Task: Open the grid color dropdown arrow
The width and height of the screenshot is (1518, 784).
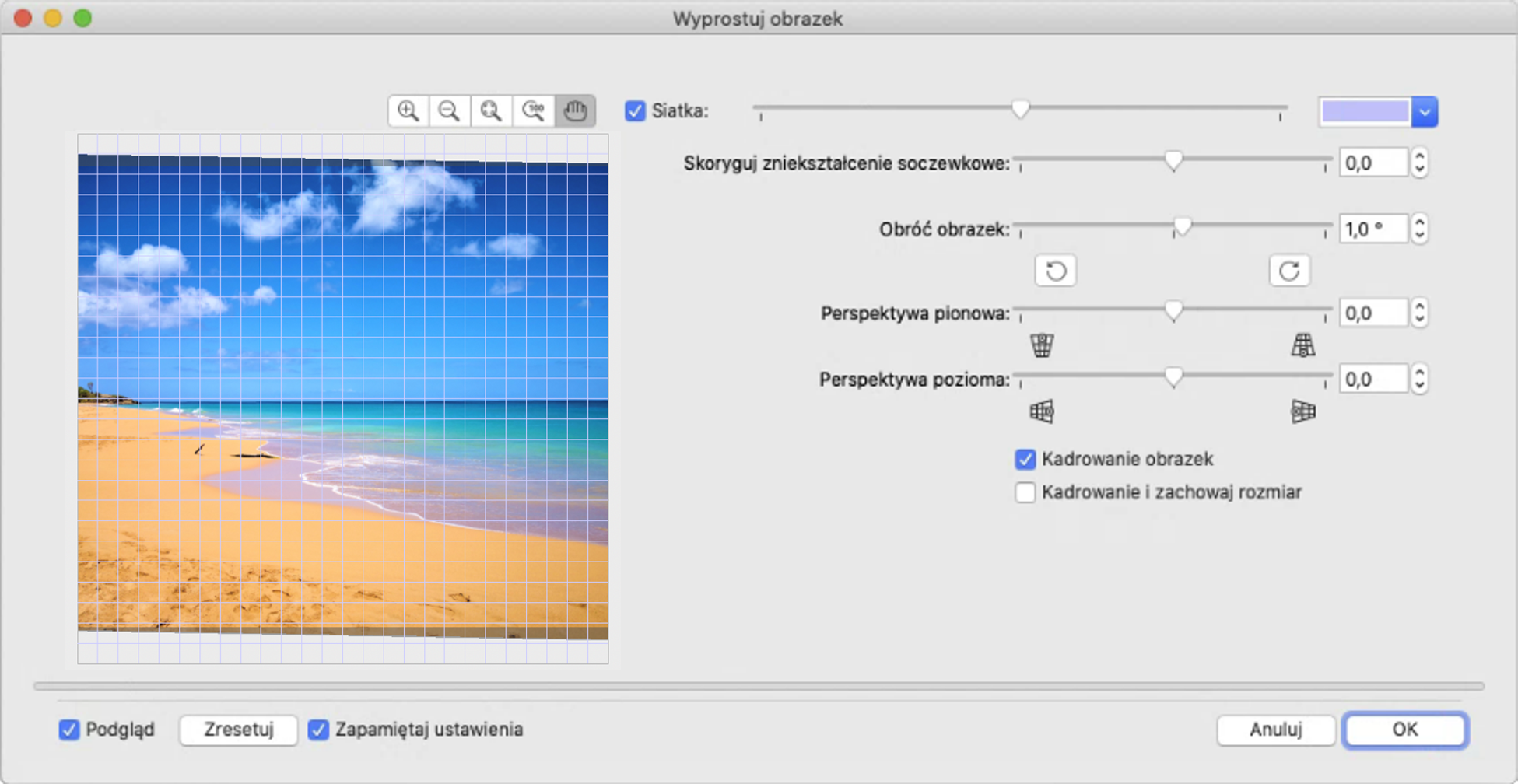Action: click(1424, 112)
